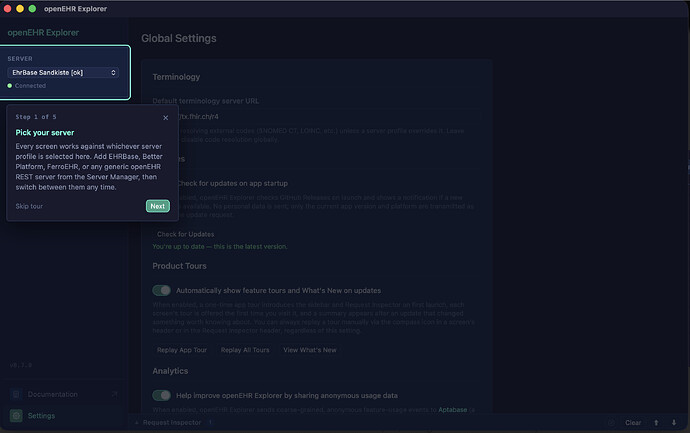Click View What's New button
The width and height of the screenshot is (690, 433).
pyautogui.click(x=310, y=350)
